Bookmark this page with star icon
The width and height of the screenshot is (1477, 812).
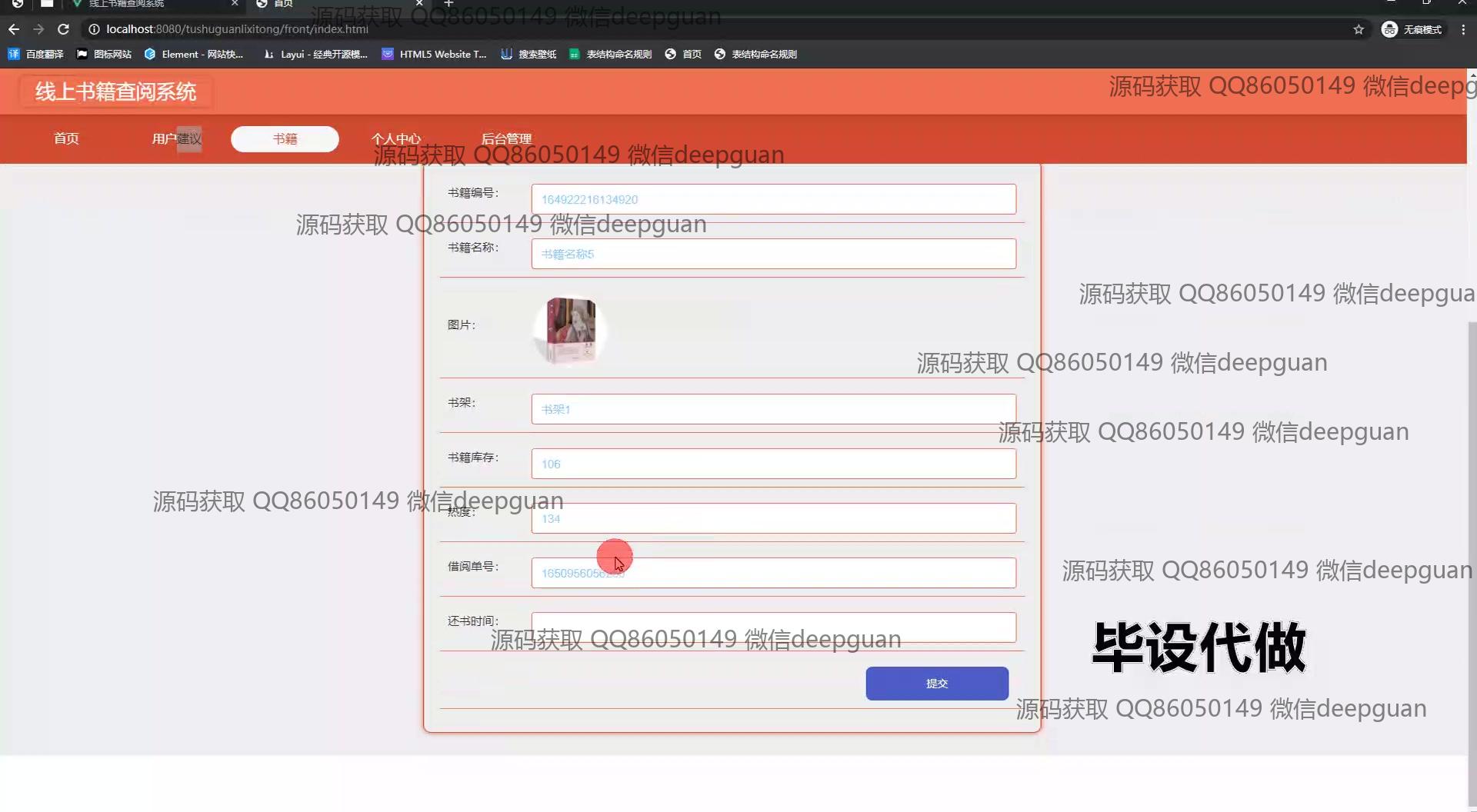[1359, 29]
